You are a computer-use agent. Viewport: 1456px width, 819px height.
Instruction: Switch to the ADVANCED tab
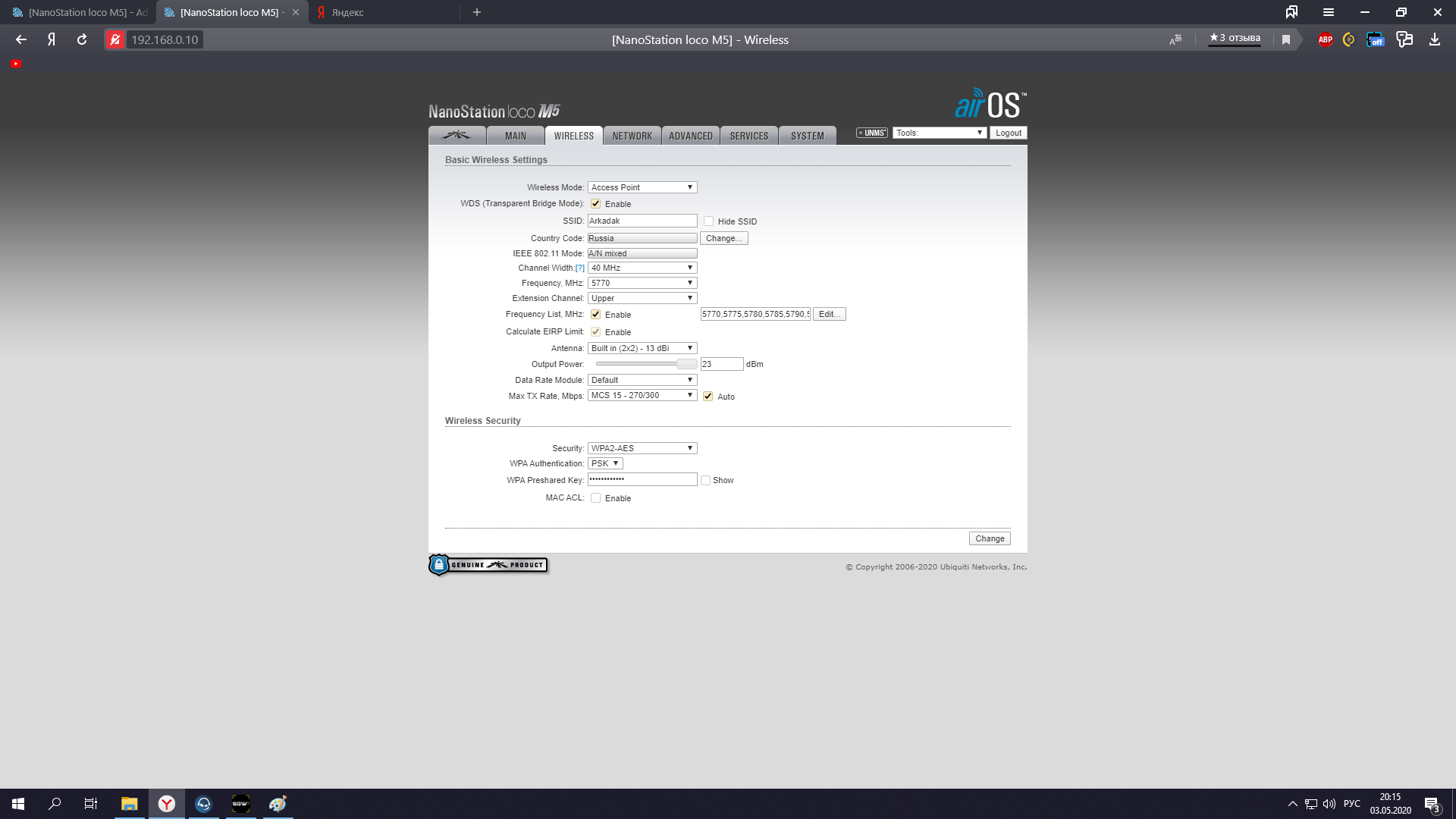pyautogui.click(x=691, y=136)
